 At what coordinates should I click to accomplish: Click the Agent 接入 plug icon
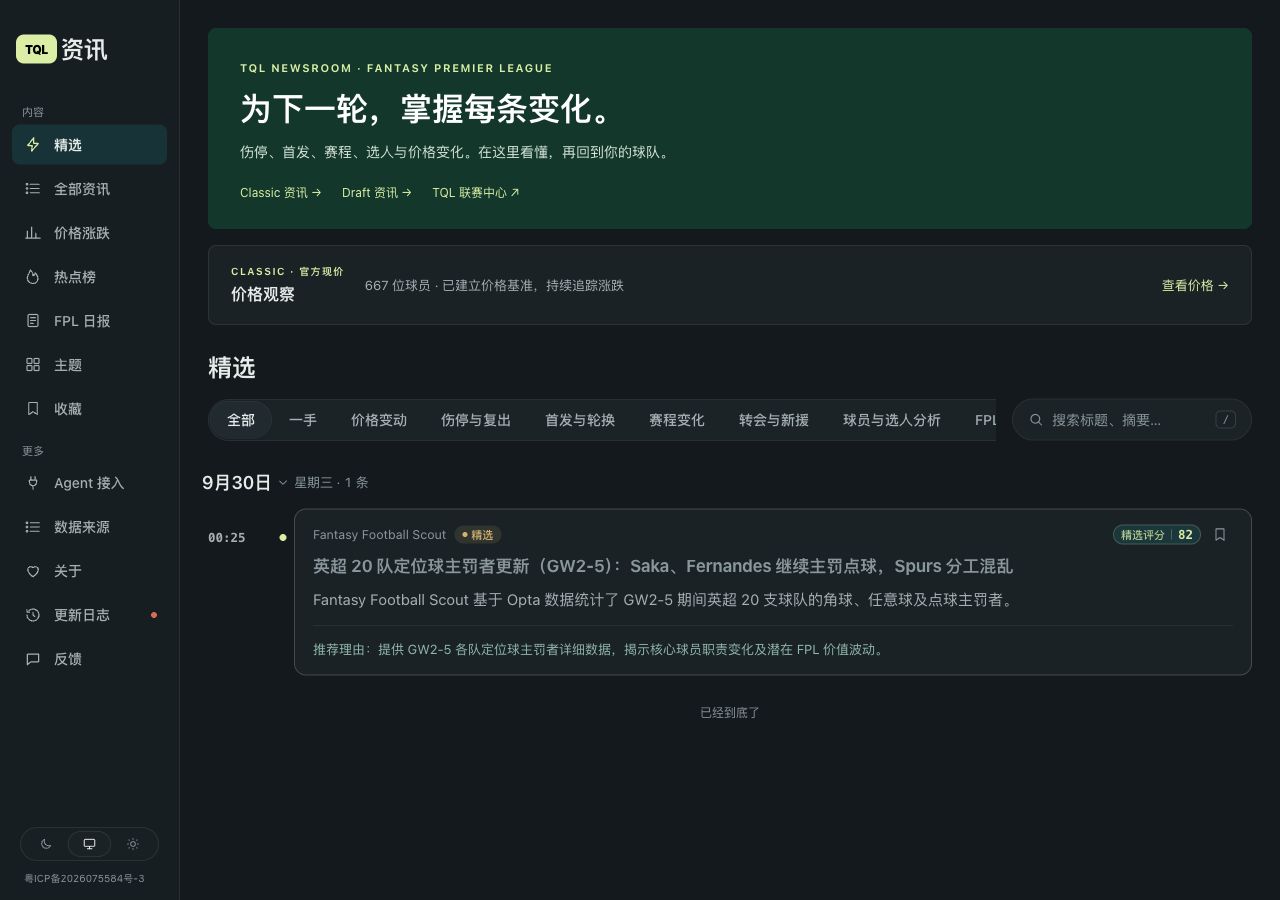click(x=33, y=483)
